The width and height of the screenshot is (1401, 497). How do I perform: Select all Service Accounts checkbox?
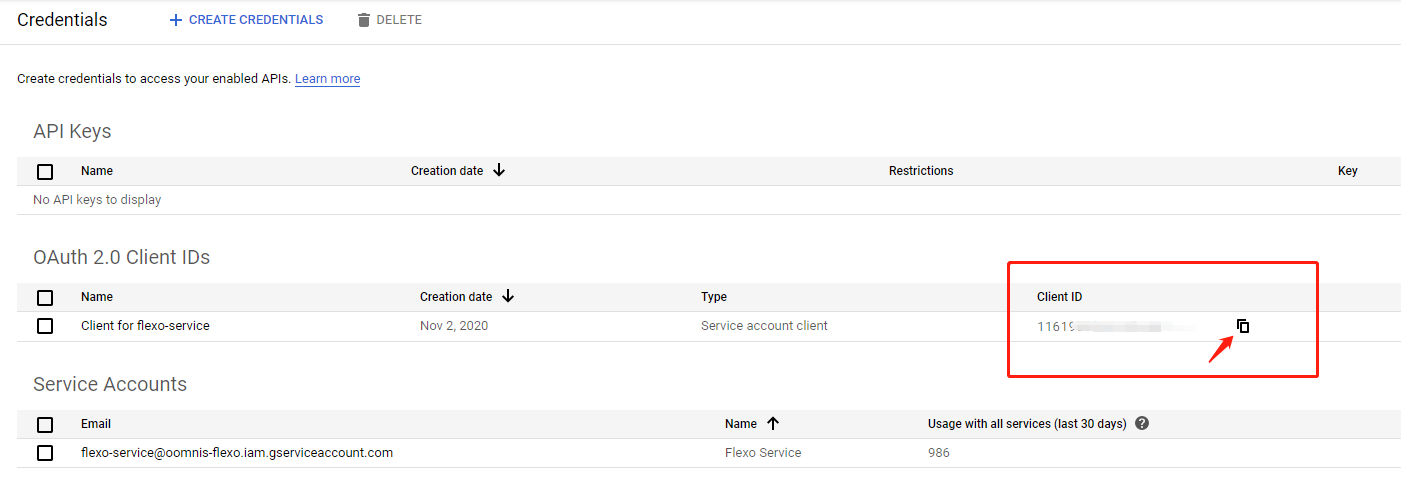click(x=45, y=424)
